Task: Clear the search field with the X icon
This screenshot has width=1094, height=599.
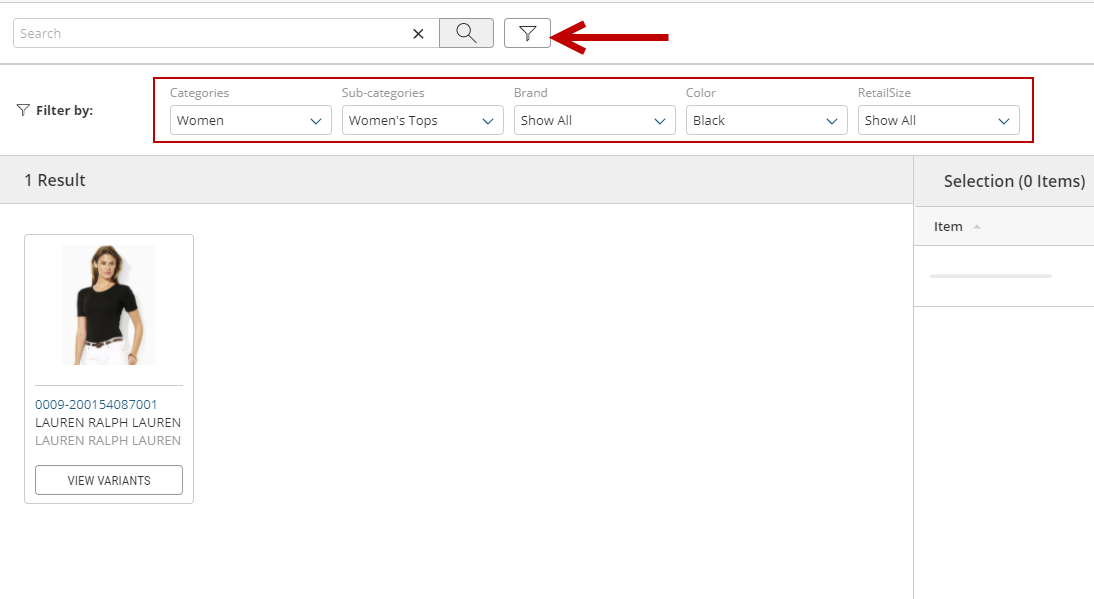Action: (418, 34)
